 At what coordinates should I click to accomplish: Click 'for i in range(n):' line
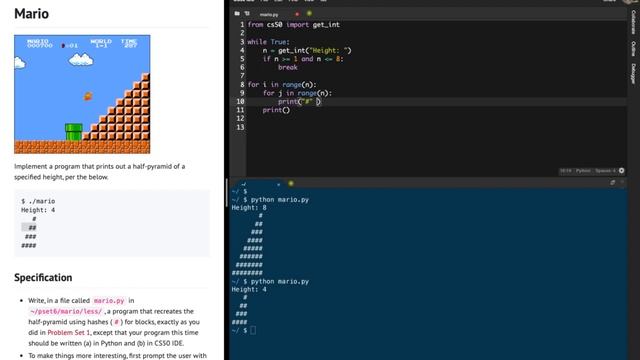coord(282,84)
